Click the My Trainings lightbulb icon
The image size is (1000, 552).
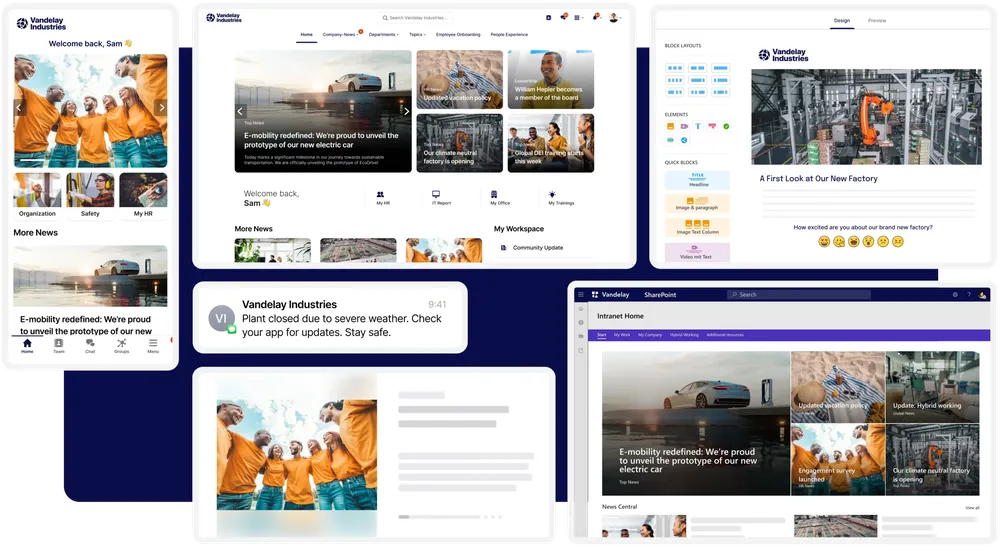(551, 195)
